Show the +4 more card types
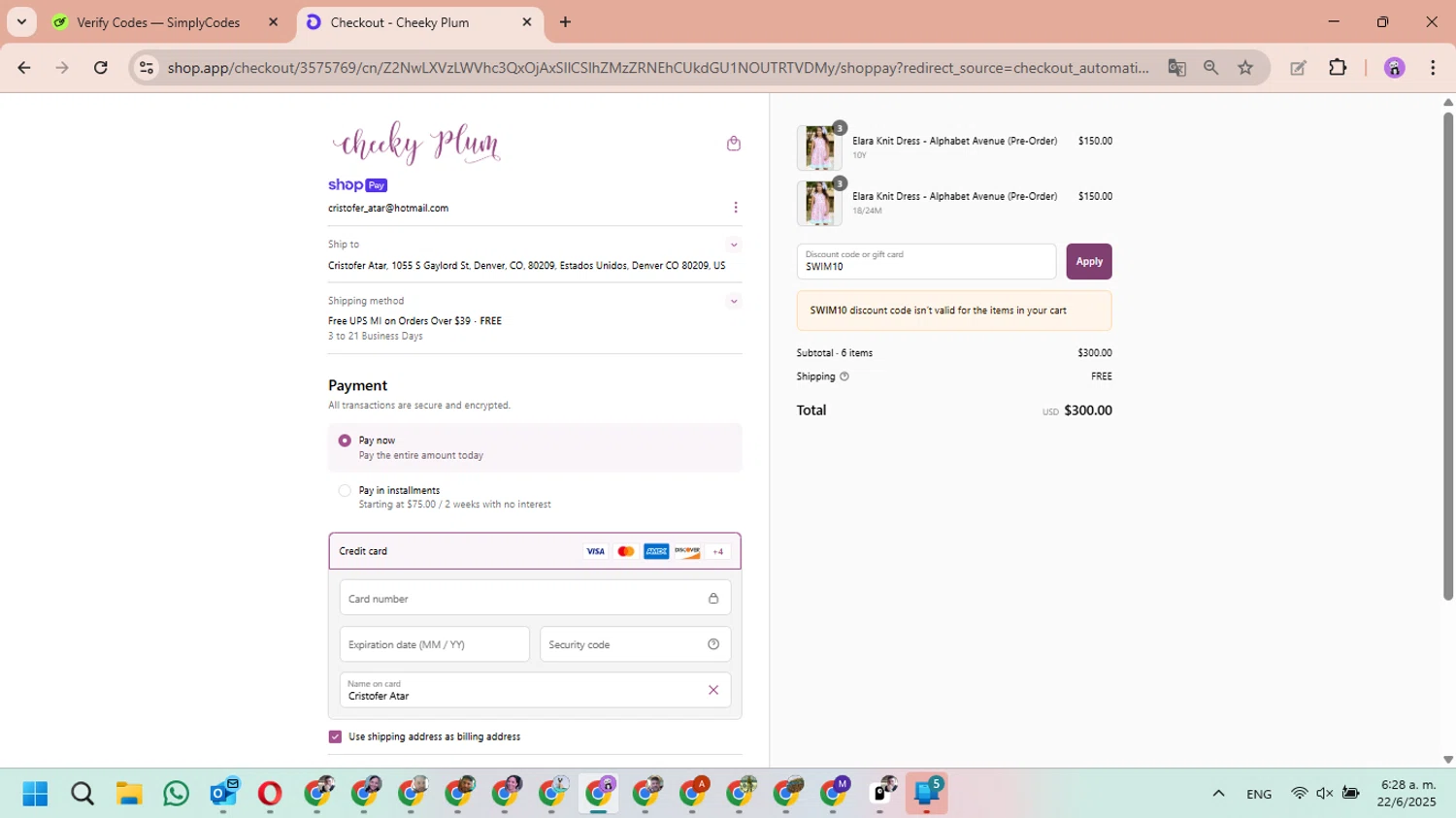Screen dimensions: 1456x818 coord(718,551)
